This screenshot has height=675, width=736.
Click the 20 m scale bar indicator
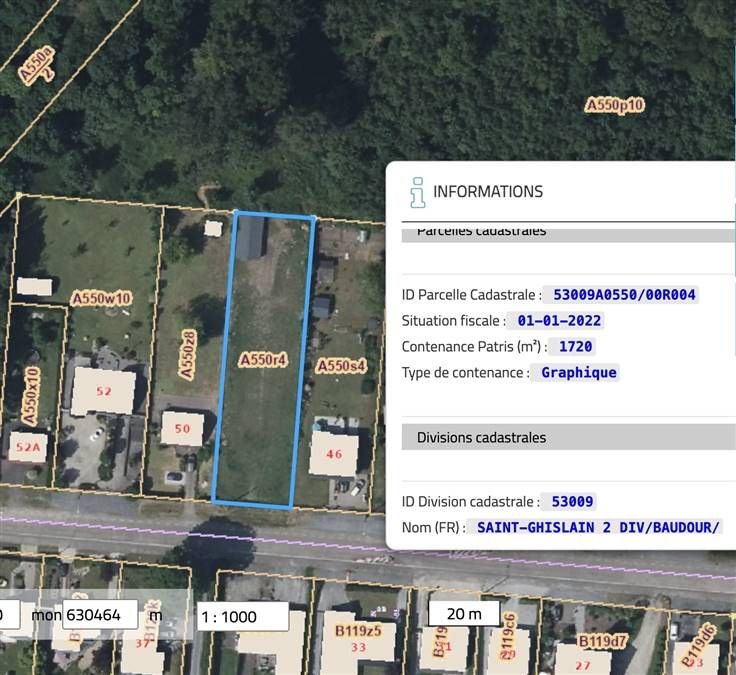[x=464, y=613]
